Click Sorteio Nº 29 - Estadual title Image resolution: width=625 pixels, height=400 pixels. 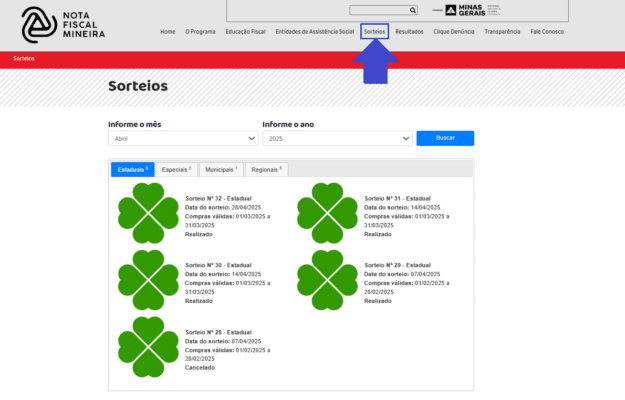click(397, 265)
